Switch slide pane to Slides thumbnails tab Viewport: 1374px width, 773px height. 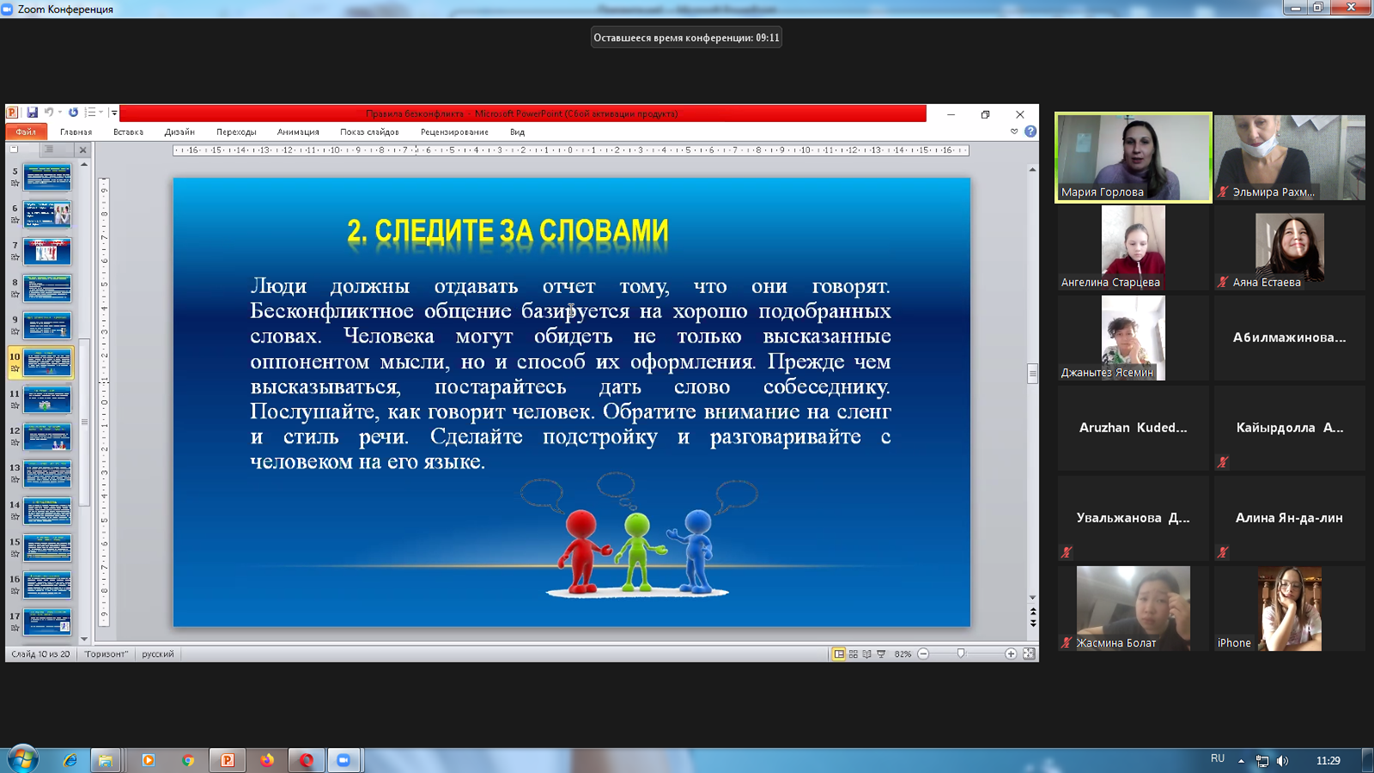(x=15, y=150)
